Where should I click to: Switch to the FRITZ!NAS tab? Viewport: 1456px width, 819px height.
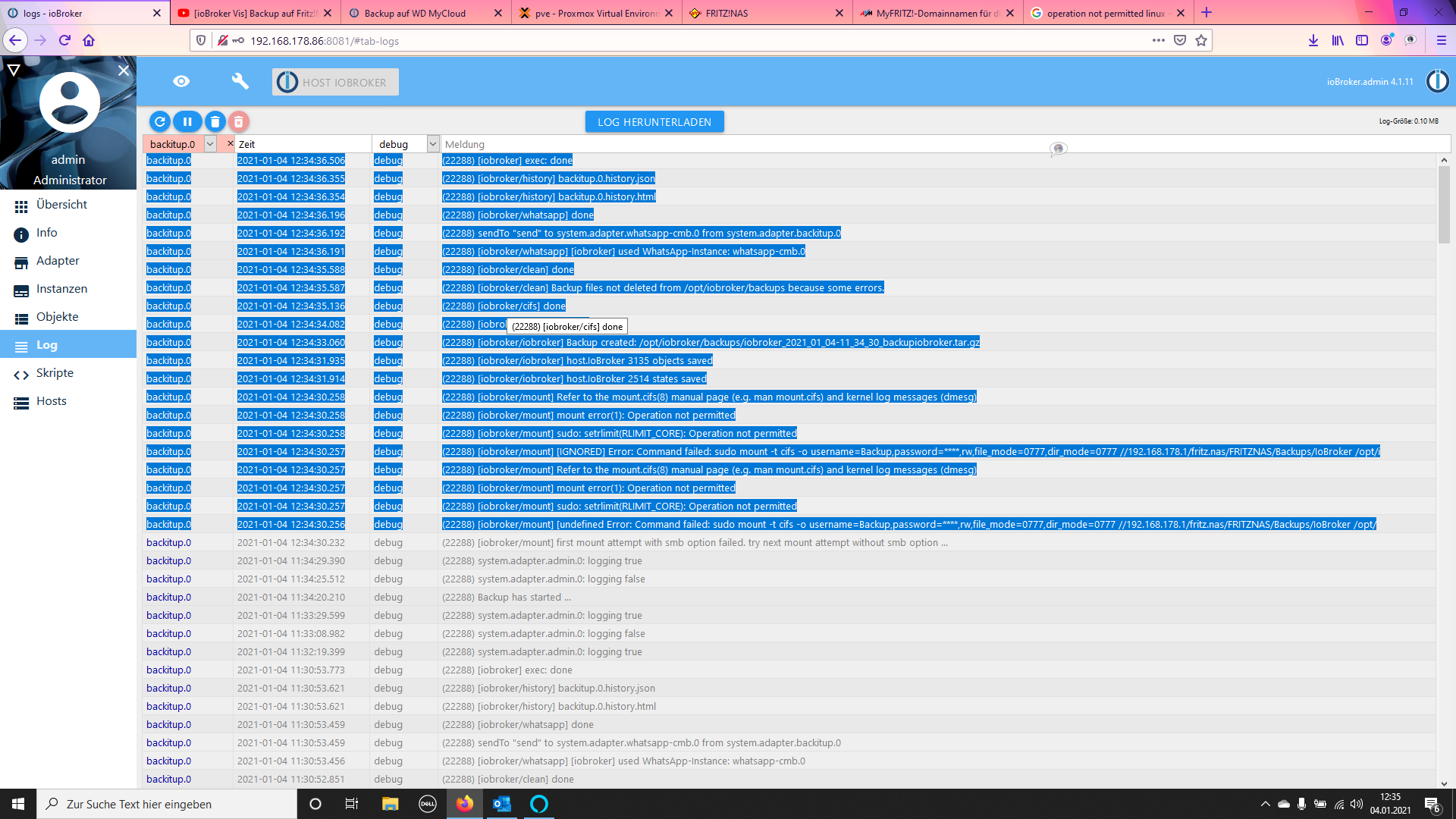pyautogui.click(x=766, y=13)
